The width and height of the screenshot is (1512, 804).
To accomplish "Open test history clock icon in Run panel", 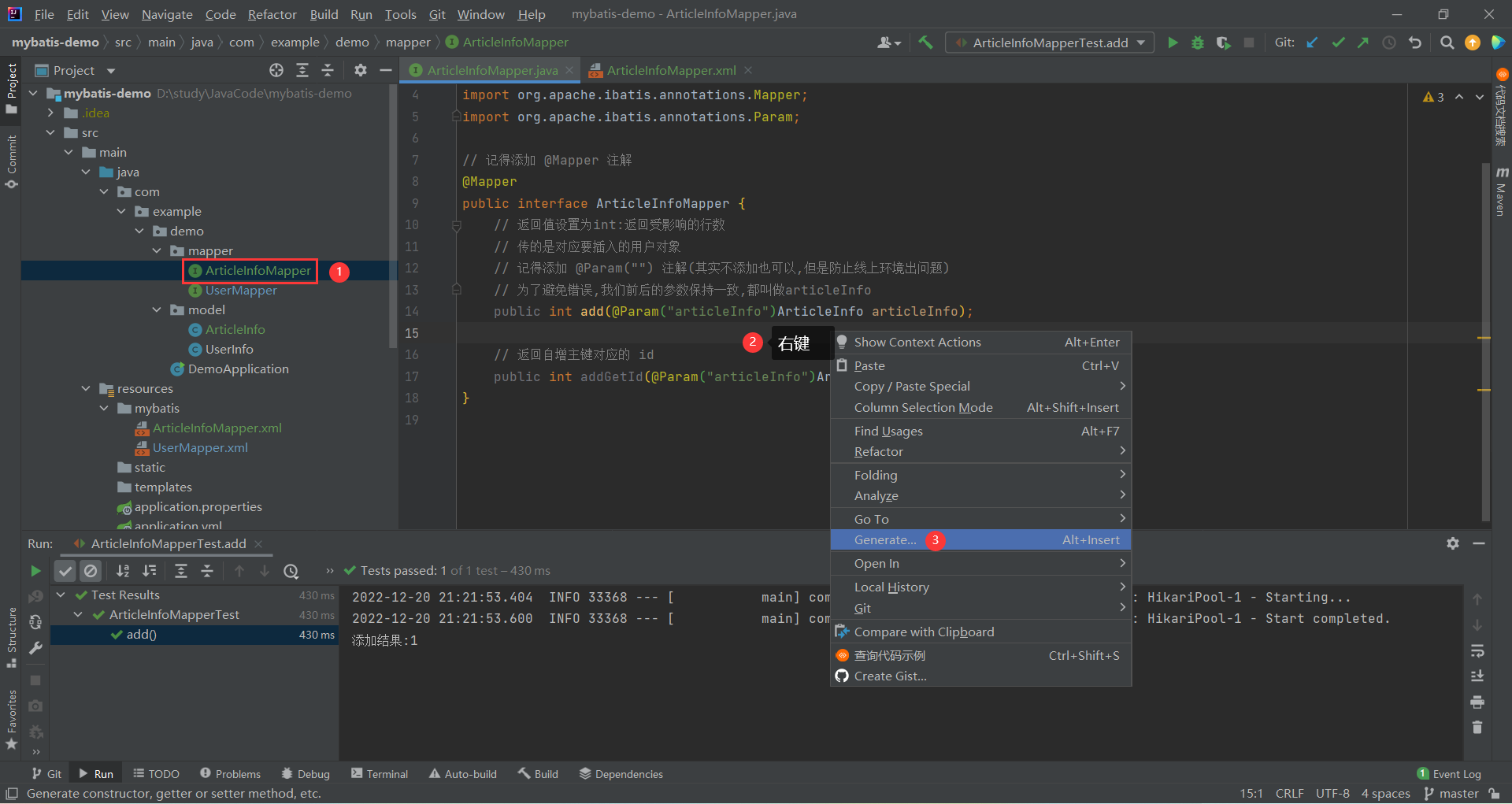I will tap(291, 571).
